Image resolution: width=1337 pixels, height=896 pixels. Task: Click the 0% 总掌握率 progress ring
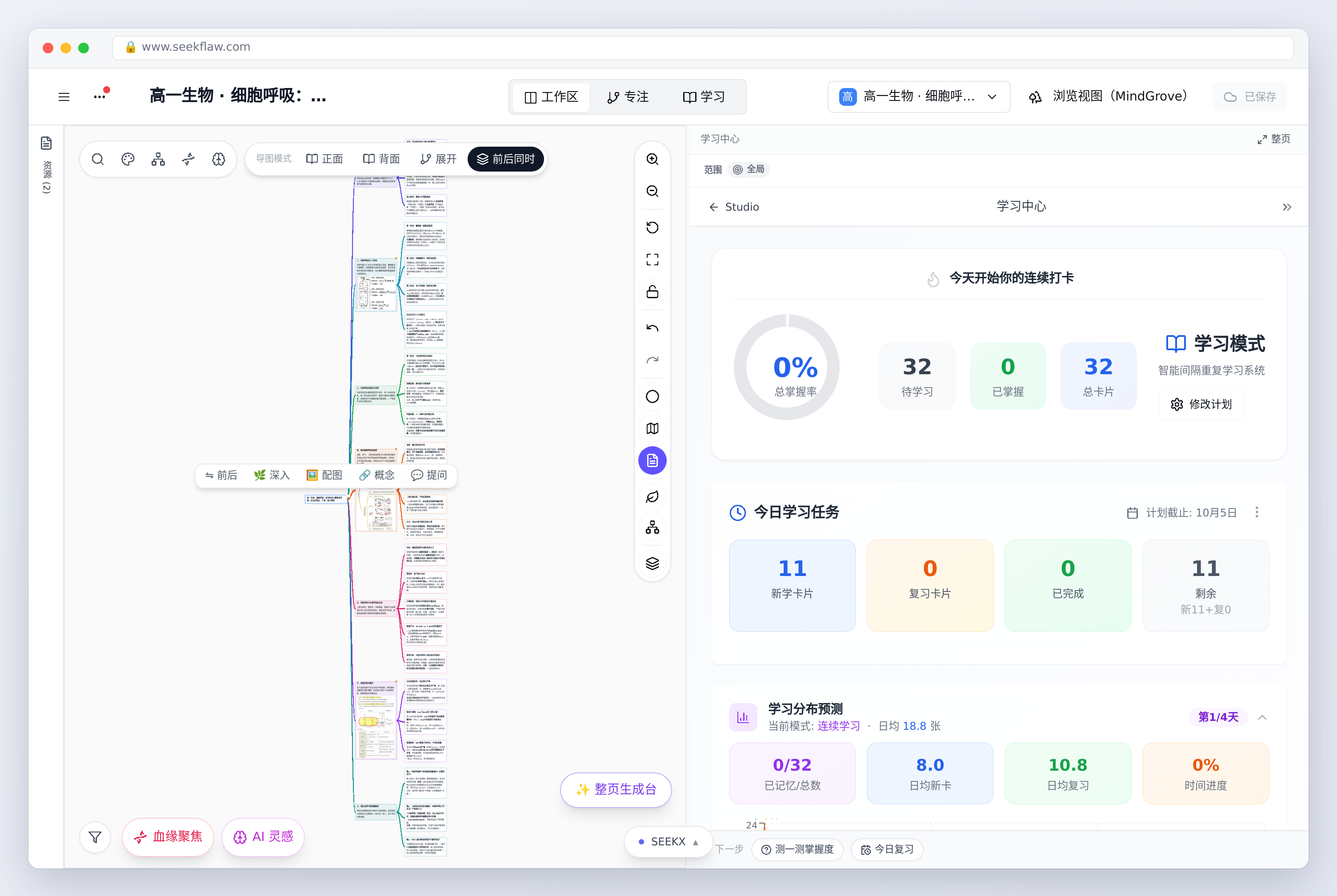(787, 368)
